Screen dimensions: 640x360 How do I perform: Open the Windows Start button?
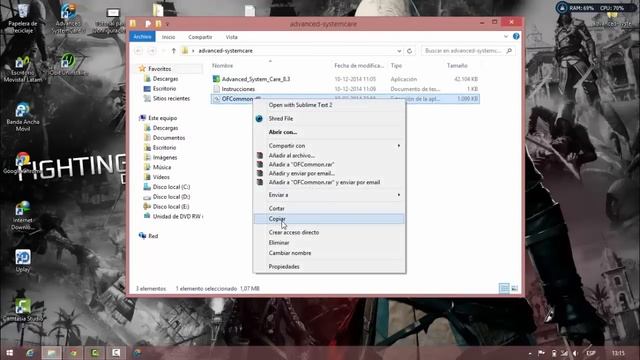[x=9, y=353]
